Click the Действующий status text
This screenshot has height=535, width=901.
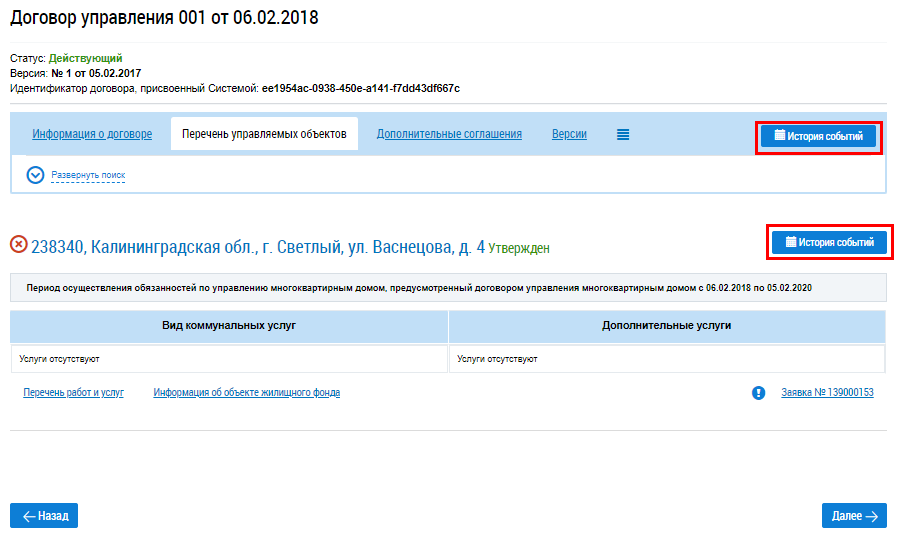[x=86, y=58]
